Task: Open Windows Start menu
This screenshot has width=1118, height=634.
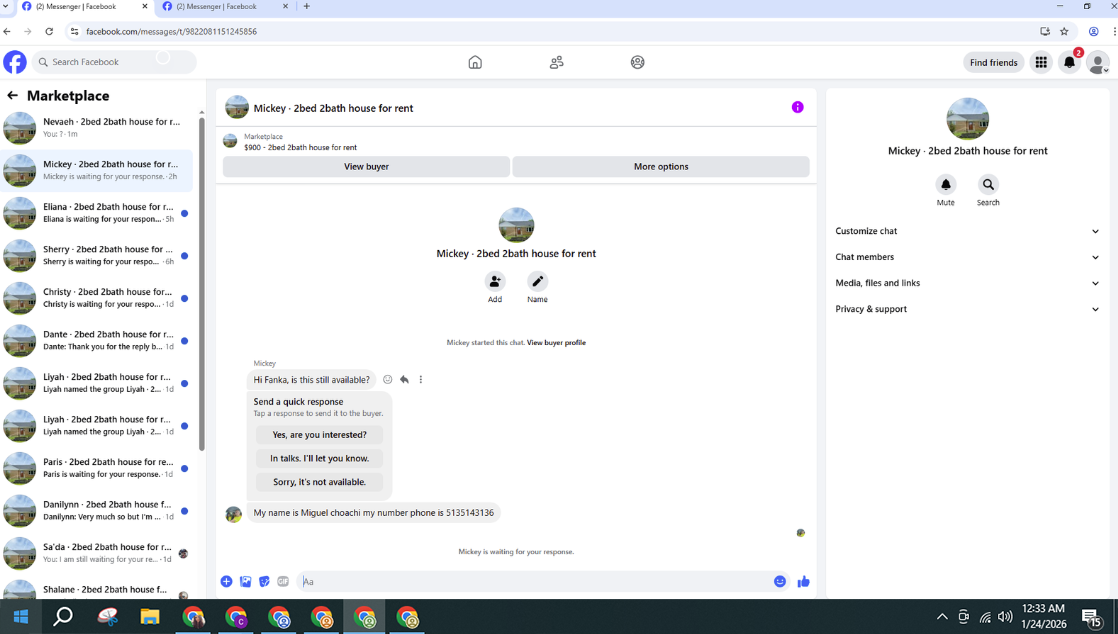Action: tap(21, 616)
